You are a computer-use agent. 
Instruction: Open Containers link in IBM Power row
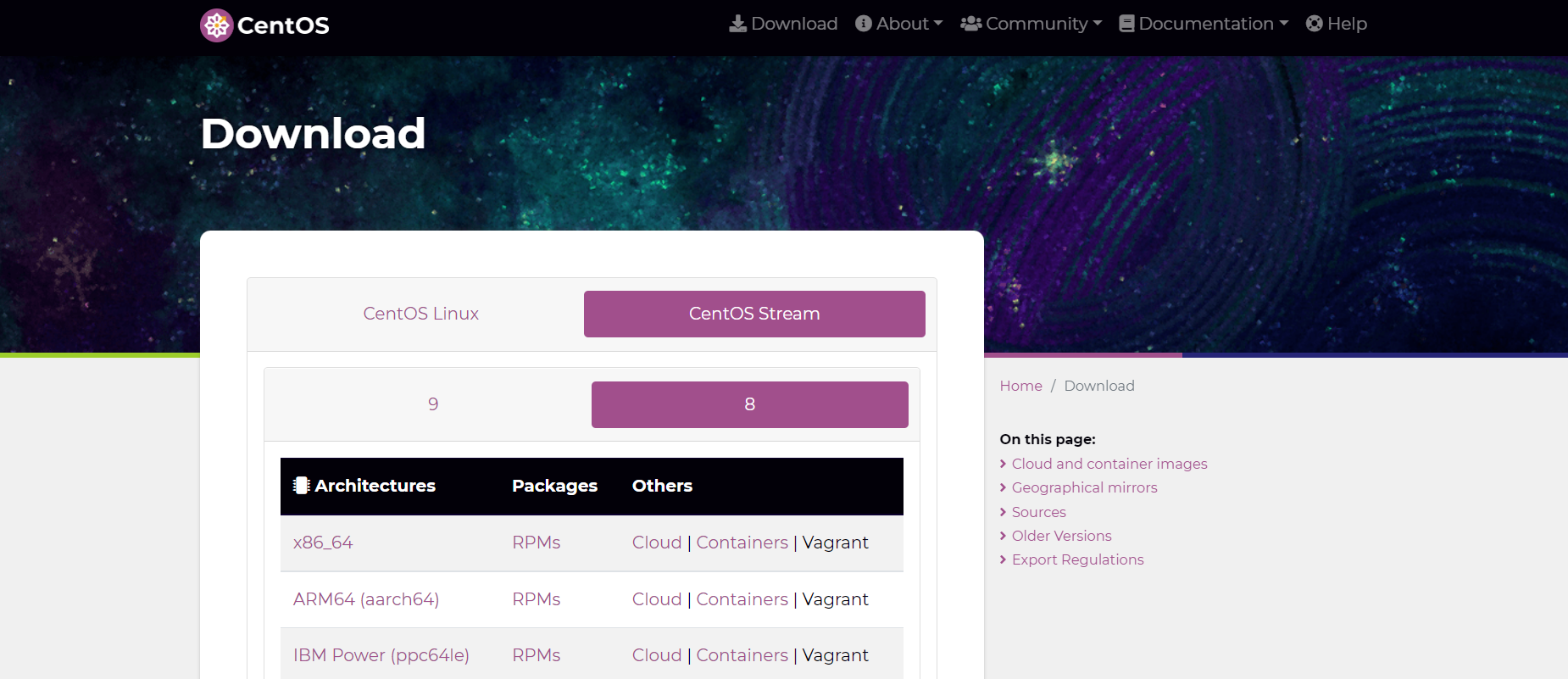(x=742, y=655)
